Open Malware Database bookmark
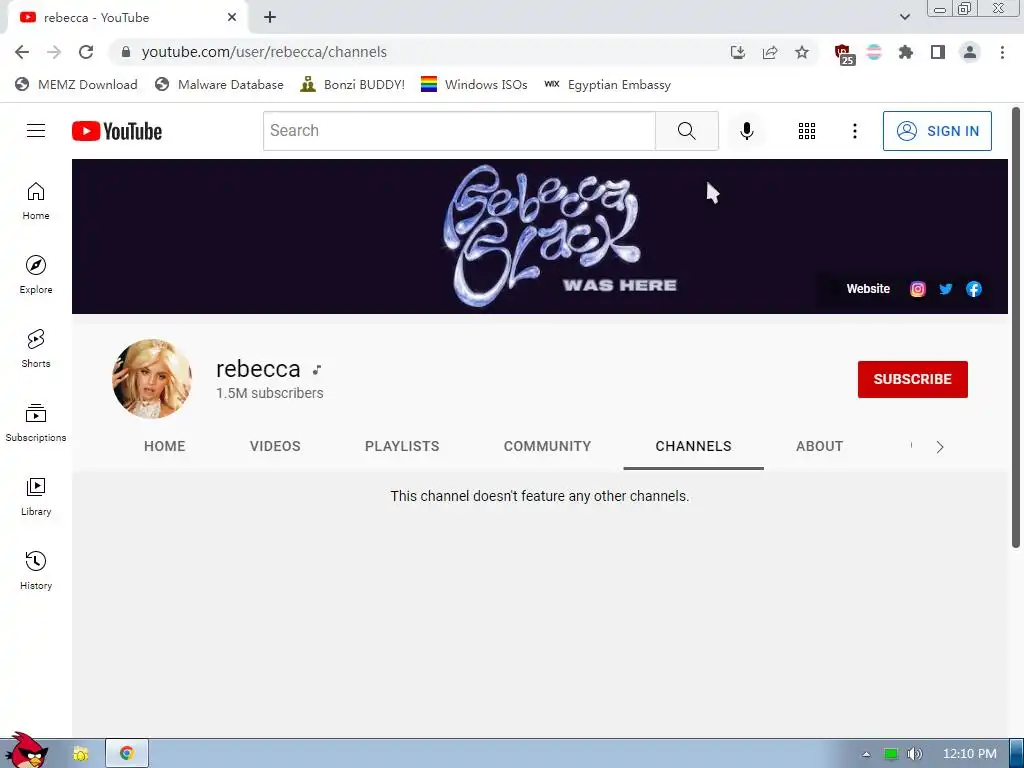This screenshot has width=1024, height=768. click(x=219, y=84)
